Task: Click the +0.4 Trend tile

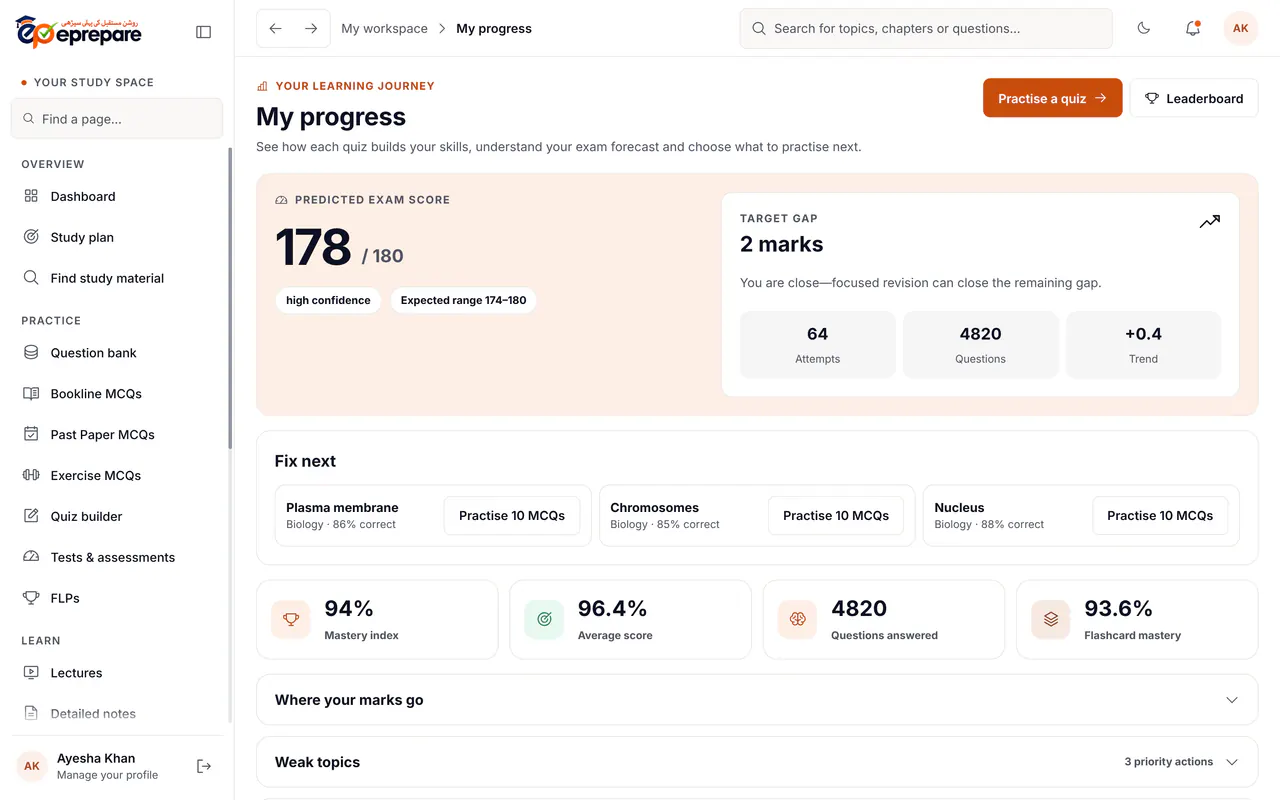Action: tap(1143, 345)
